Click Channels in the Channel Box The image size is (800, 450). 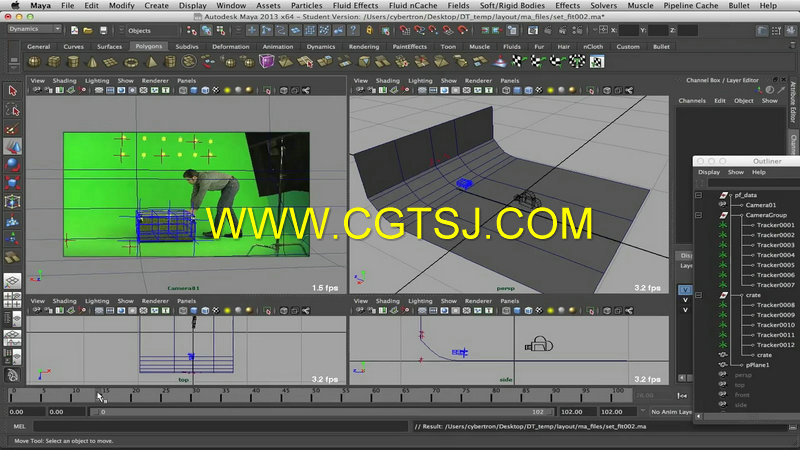pos(692,101)
